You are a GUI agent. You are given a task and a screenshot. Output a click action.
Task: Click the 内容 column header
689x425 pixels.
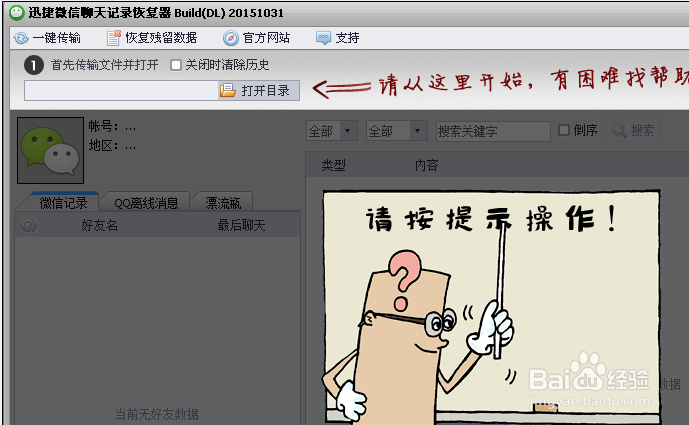pyautogui.click(x=427, y=165)
